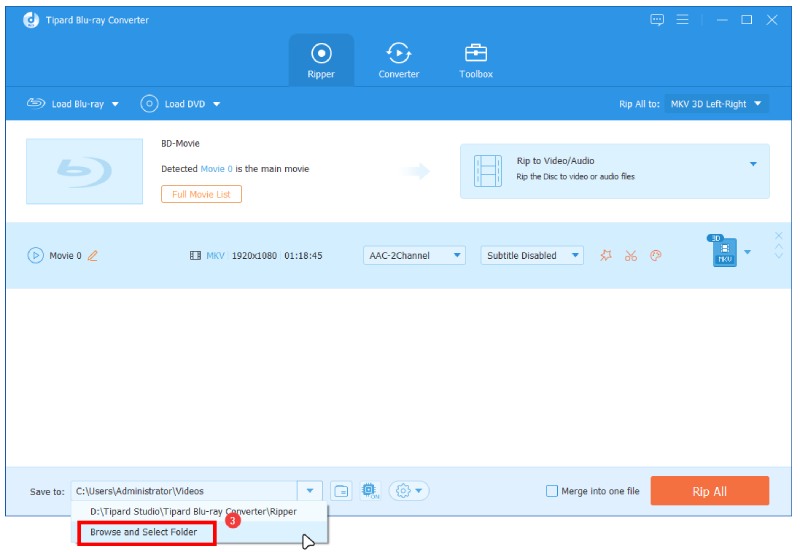Click the film strip icon in Rip to Video/Audio

(487, 171)
